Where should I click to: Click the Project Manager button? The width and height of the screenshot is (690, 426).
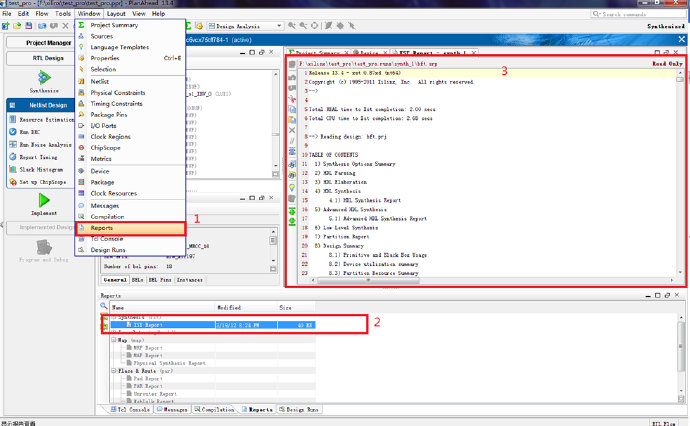coord(40,43)
